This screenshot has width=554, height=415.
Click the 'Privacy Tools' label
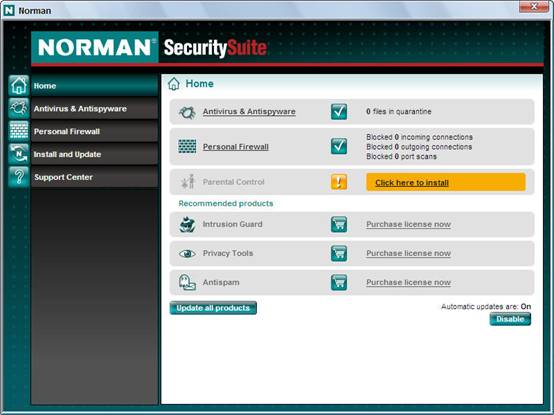228,253
